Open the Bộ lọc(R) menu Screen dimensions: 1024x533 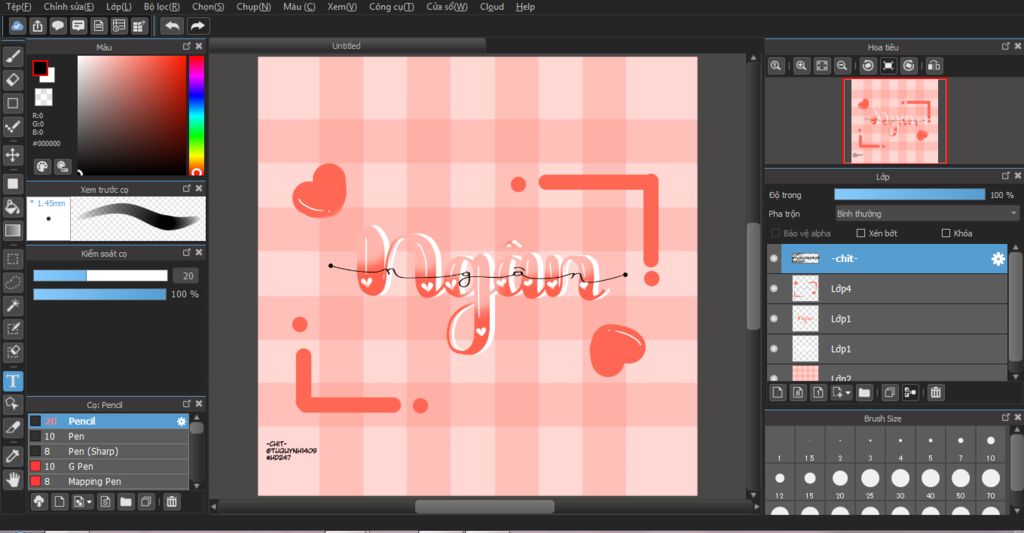coord(161,7)
